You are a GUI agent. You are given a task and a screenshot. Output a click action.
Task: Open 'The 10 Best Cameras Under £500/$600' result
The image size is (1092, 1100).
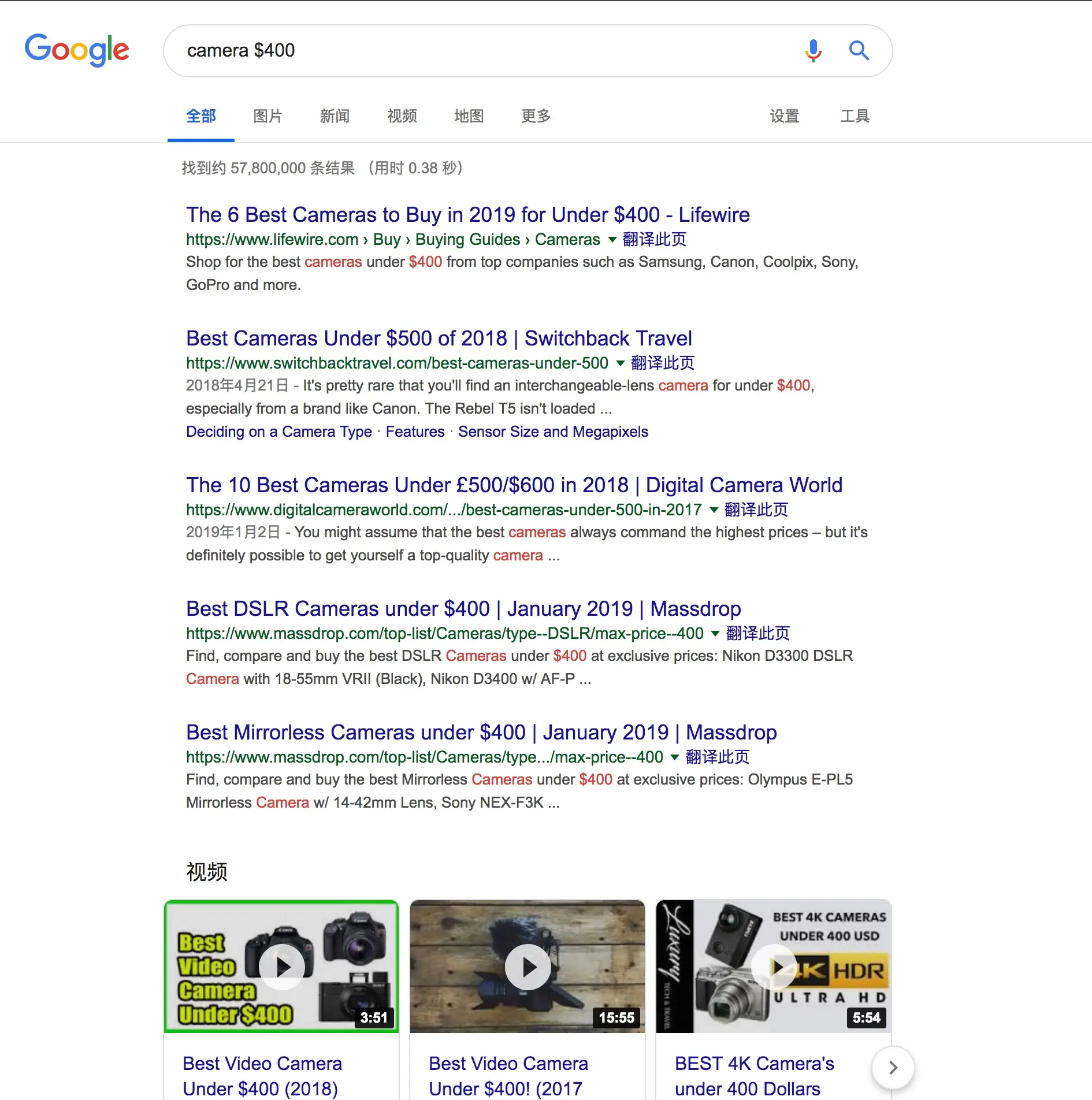[514, 485]
